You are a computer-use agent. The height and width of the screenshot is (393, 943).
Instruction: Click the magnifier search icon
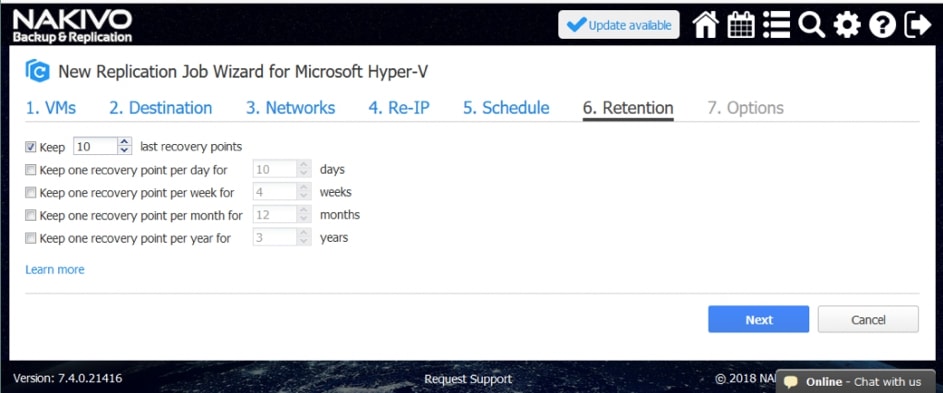tap(811, 25)
